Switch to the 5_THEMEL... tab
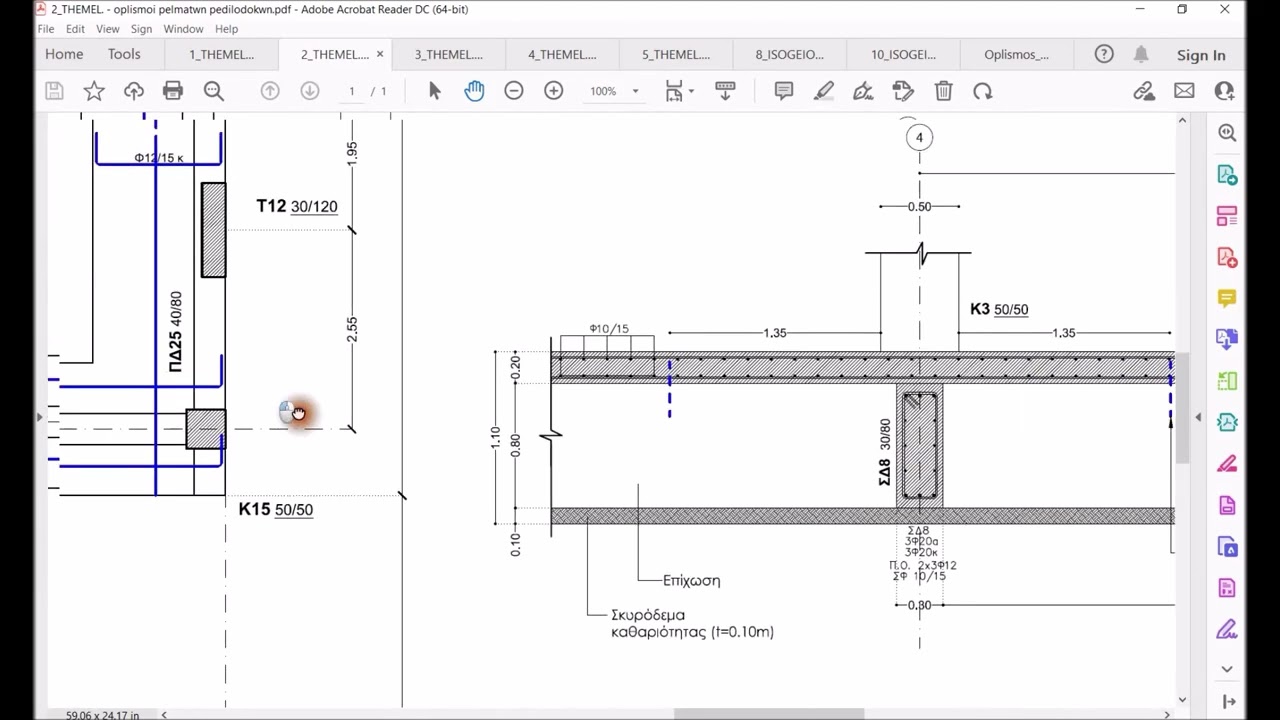 coord(676,54)
